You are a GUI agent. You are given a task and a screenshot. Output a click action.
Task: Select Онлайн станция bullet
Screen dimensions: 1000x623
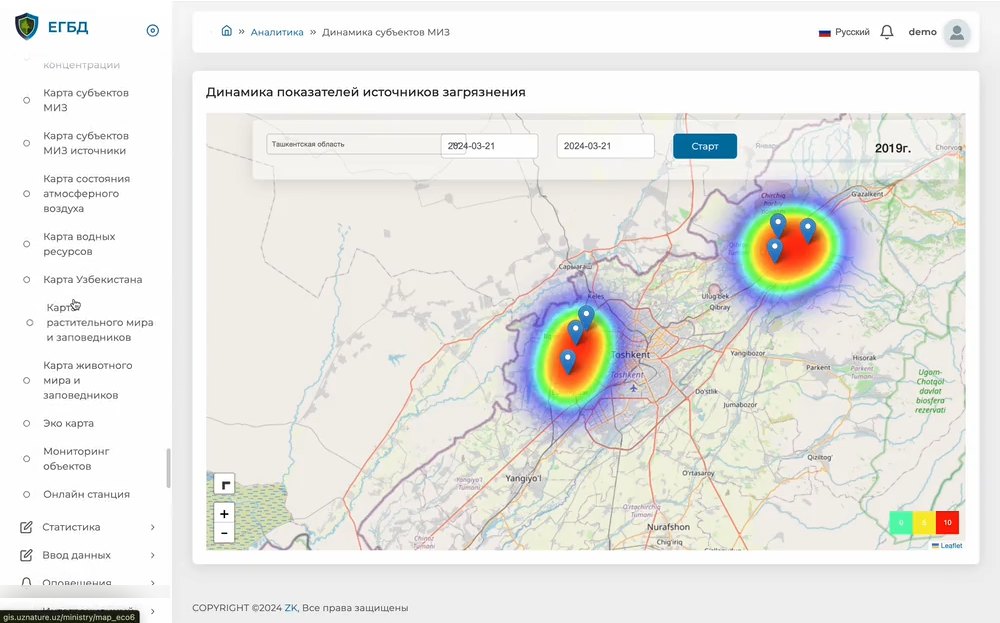[26, 494]
